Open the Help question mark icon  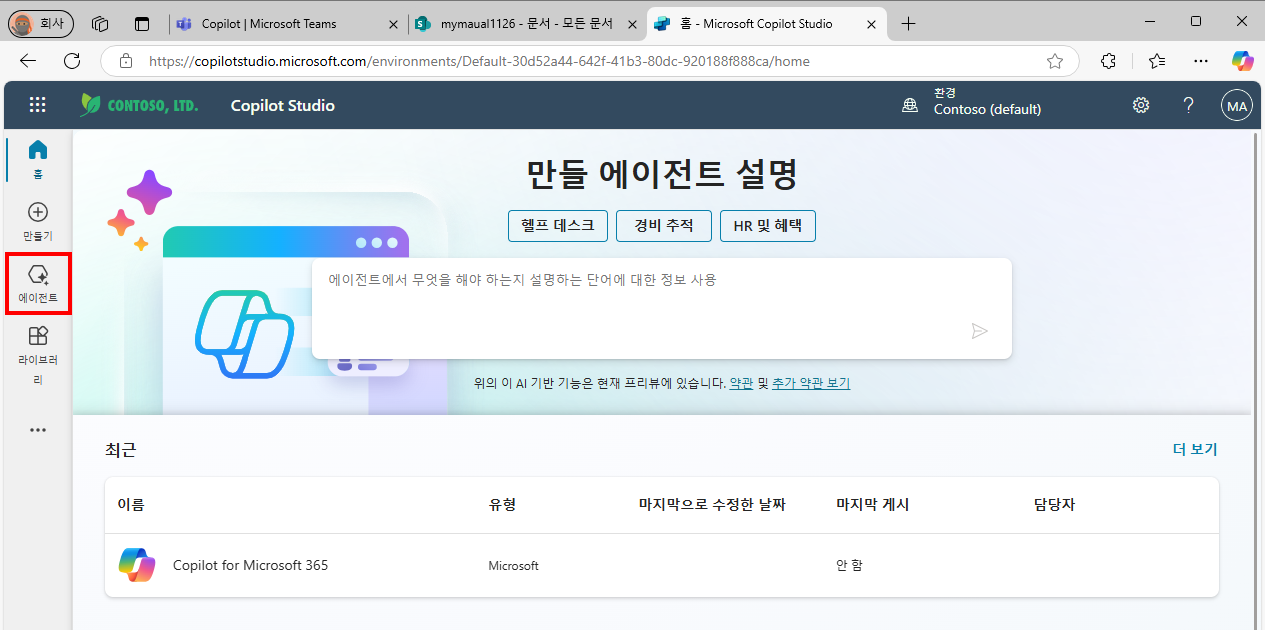tap(1188, 105)
